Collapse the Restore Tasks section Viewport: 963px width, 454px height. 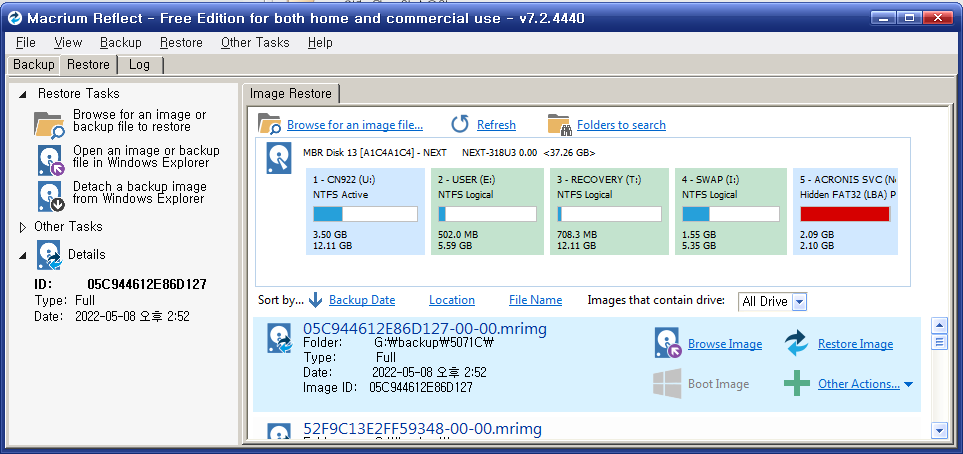click(x=23, y=93)
